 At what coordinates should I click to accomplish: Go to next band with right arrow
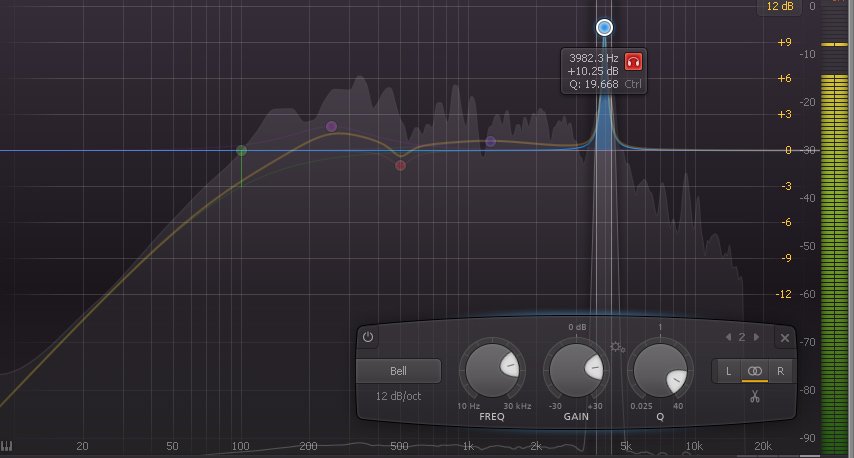click(x=756, y=337)
